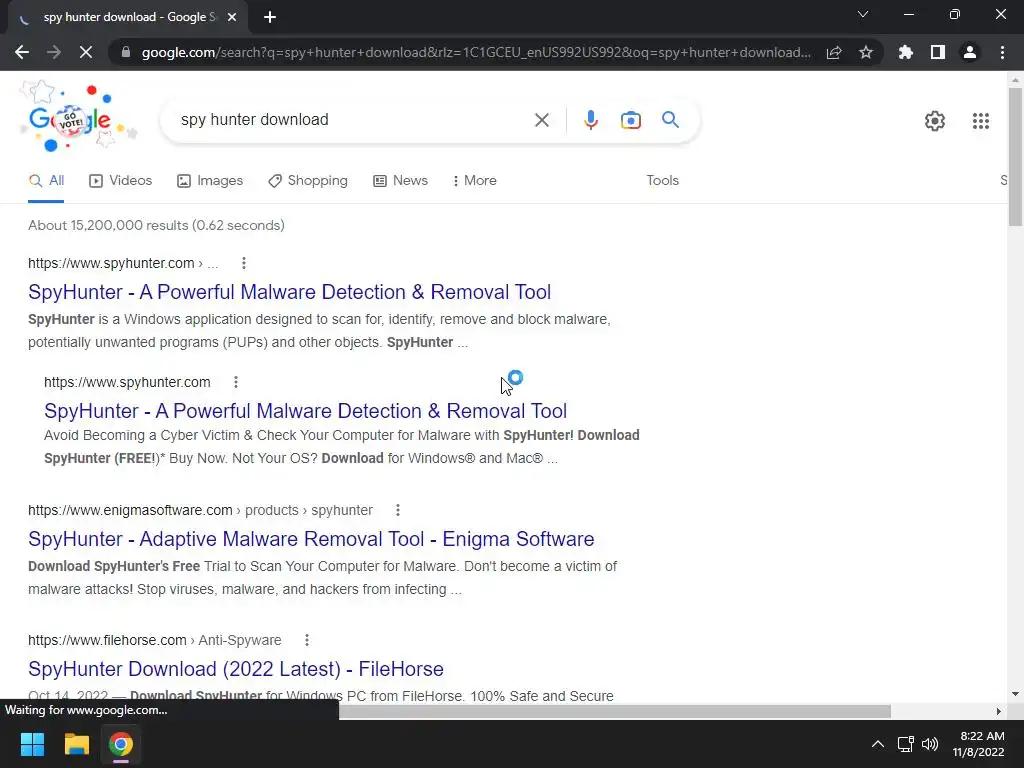Screen dimensions: 1024x768
Task: Open SpyHunter Adaptive Malware Removal Enigma link
Action: [x=311, y=539]
